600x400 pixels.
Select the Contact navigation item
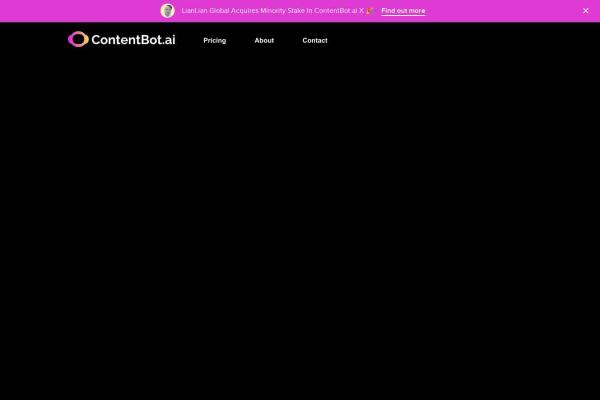tap(315, 40)
